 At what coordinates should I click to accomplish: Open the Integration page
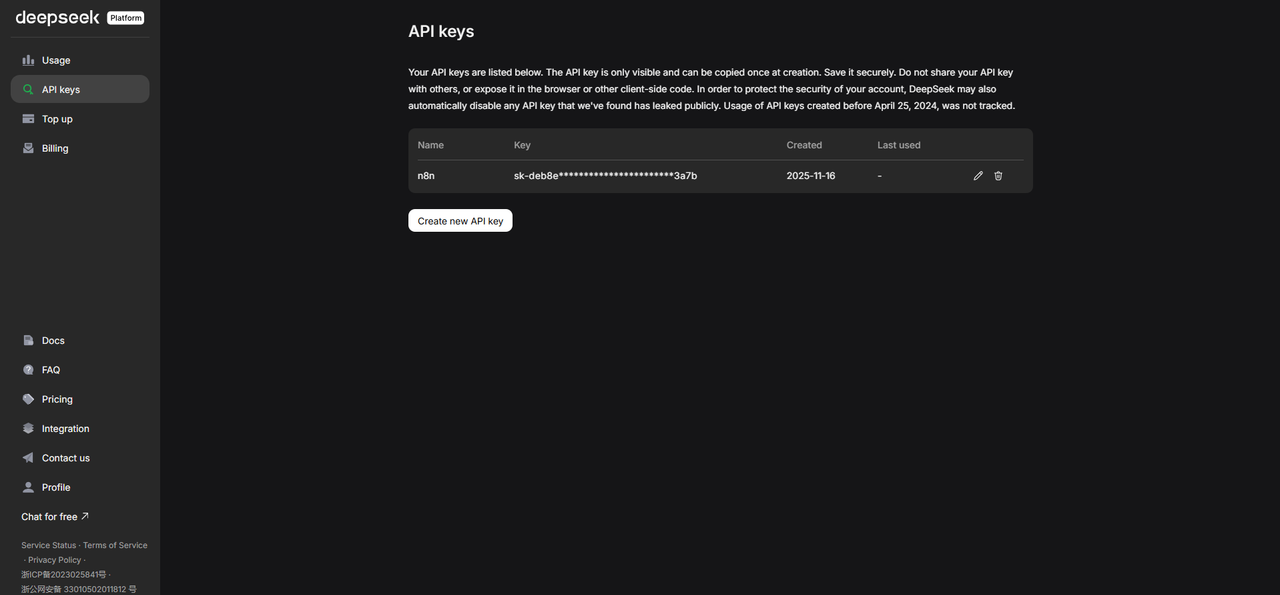coord(80,428)
